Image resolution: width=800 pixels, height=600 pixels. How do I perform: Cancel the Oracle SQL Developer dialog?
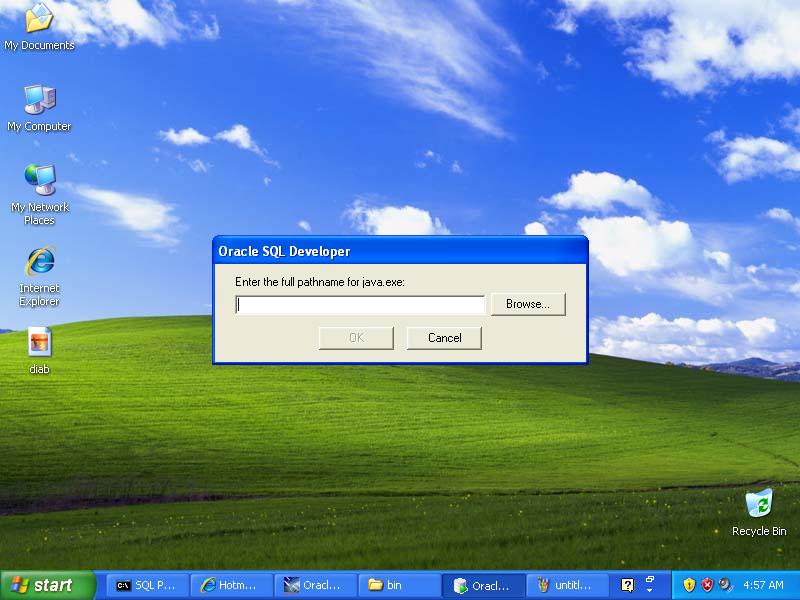click(444, 338)
